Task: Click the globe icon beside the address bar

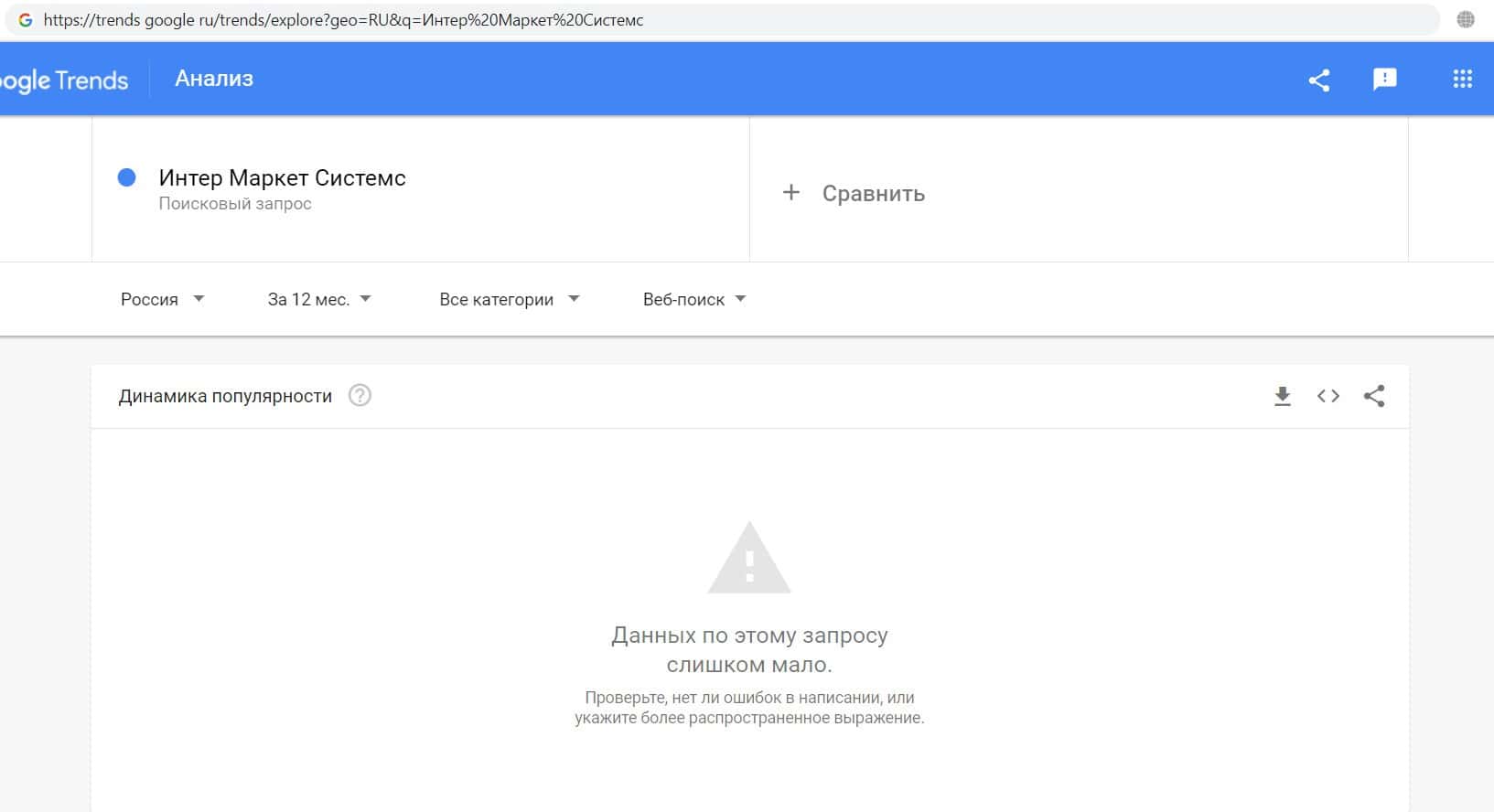Action: pos(1466,19)
